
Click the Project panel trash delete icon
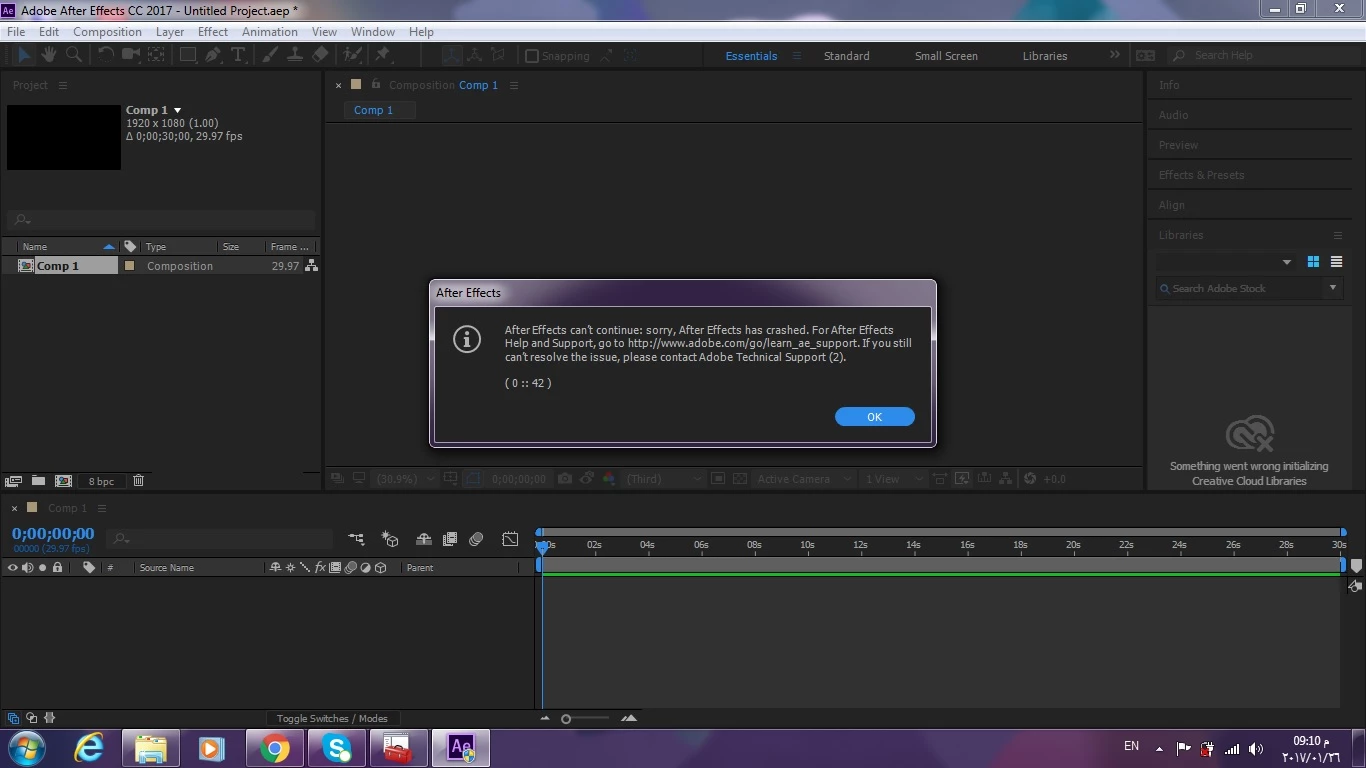138,481
